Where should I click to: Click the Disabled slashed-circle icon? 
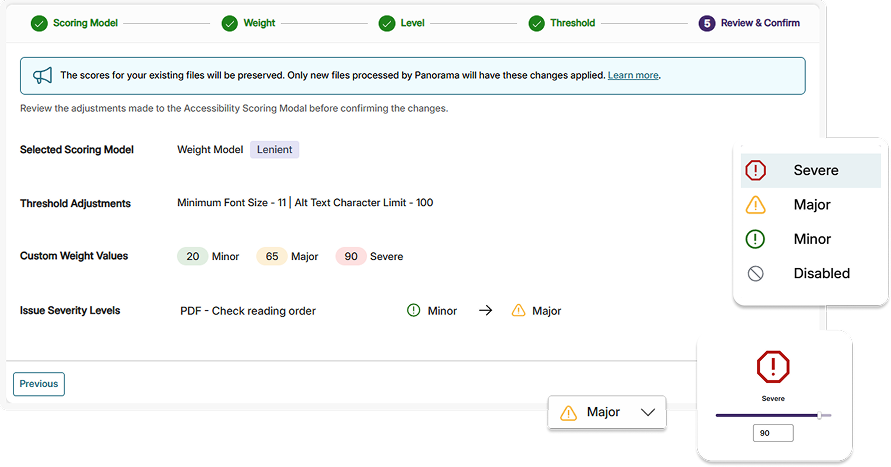(x=755, y=273)
